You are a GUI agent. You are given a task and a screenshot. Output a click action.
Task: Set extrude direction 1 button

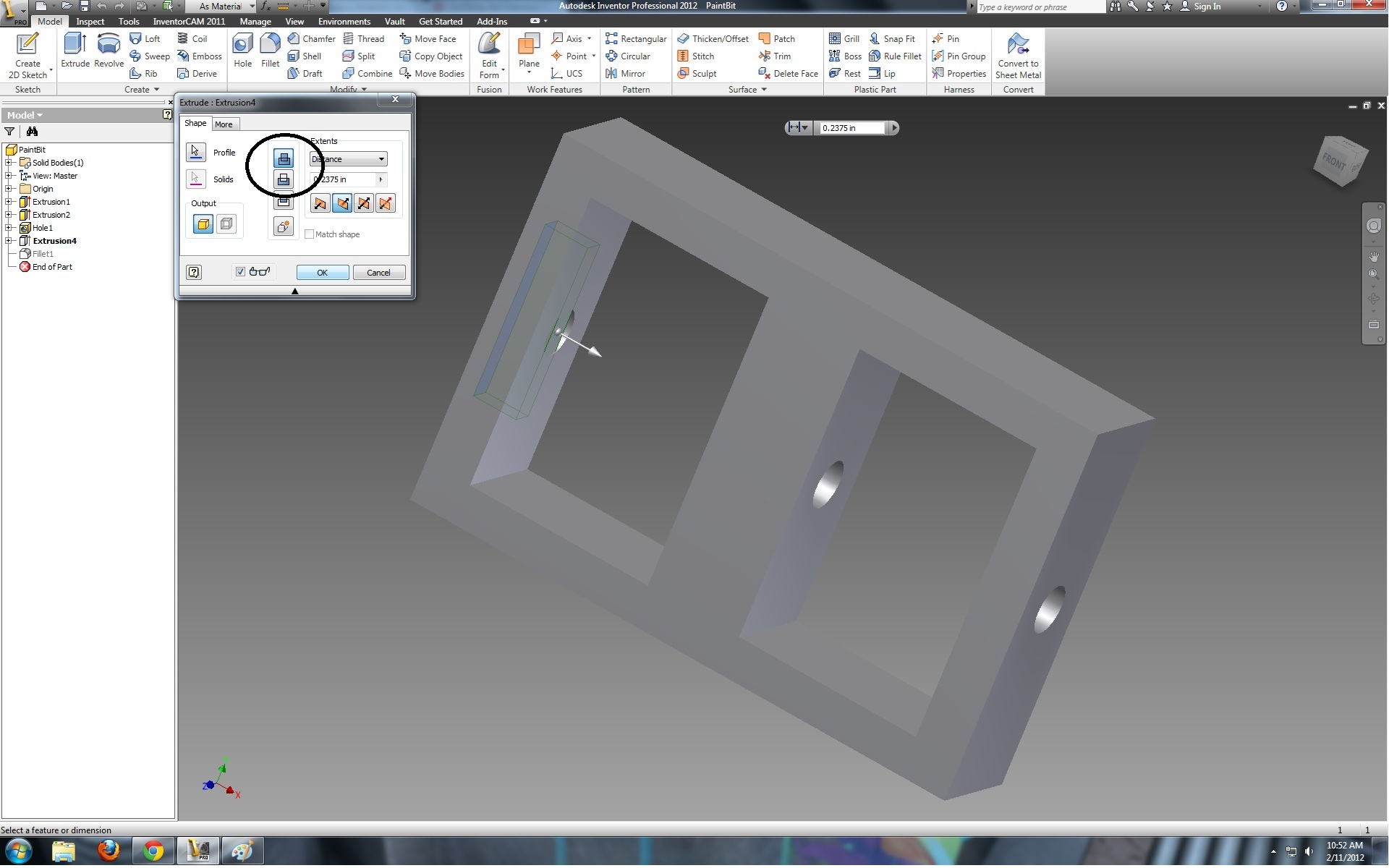coord(320,203)
